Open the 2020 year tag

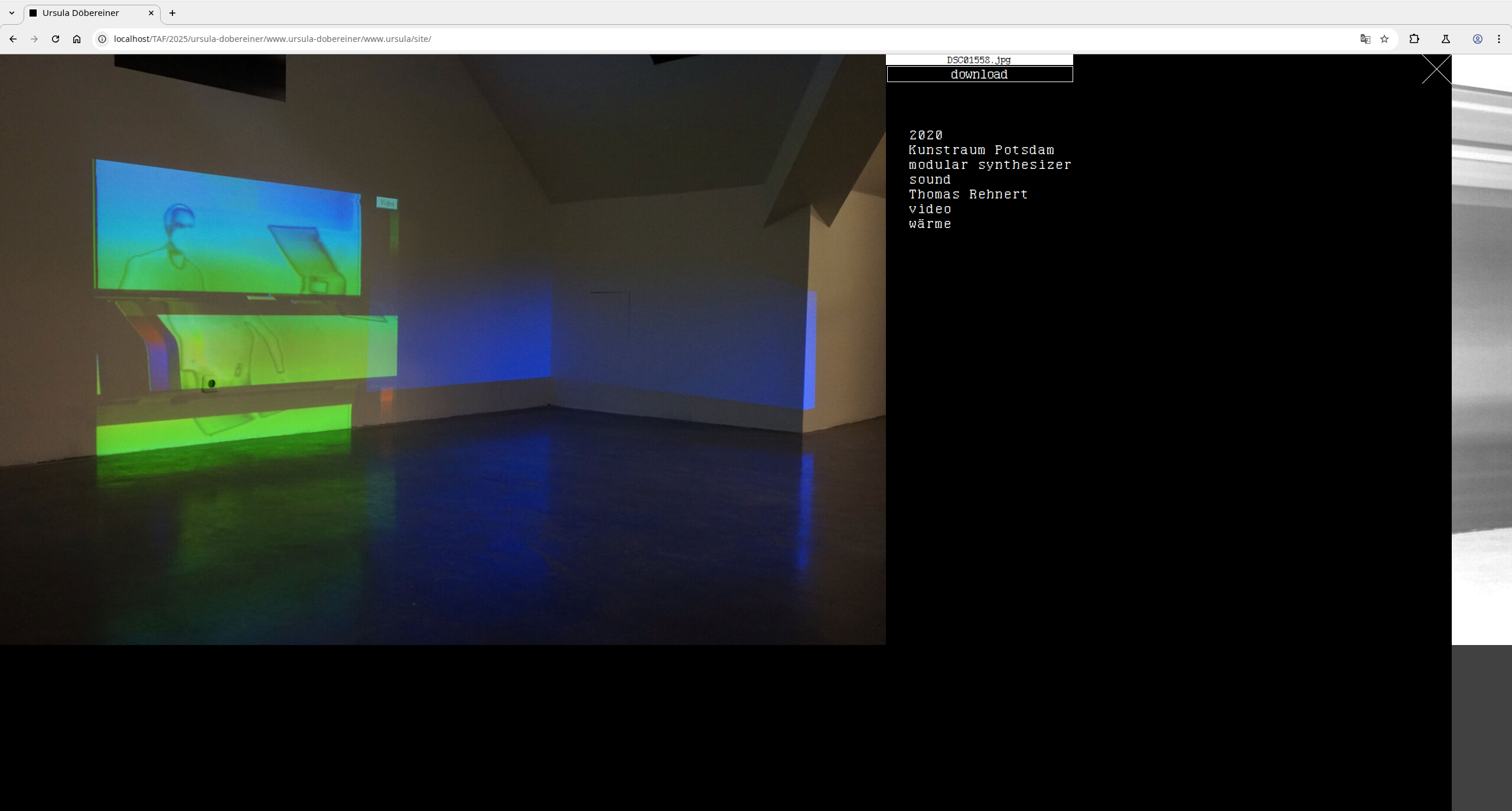[x=926, y=135]
